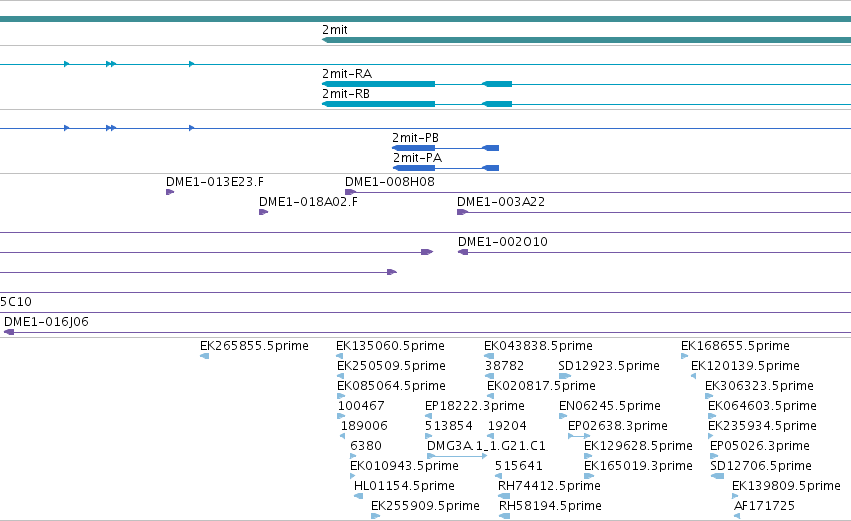The width and height of the screenshot is (851, 521).
Task: Open the DME1-013E23.F clone label
Action: (215, 182)
